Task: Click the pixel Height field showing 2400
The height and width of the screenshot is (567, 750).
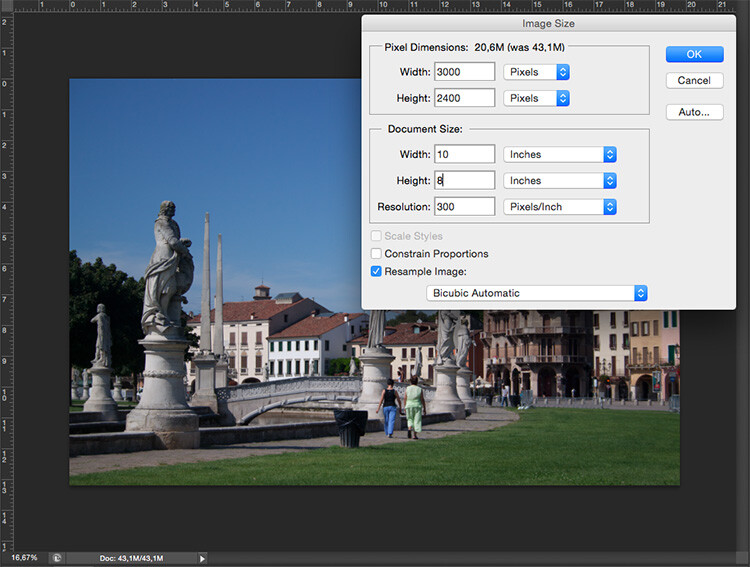Action: [x=465, y=98]
